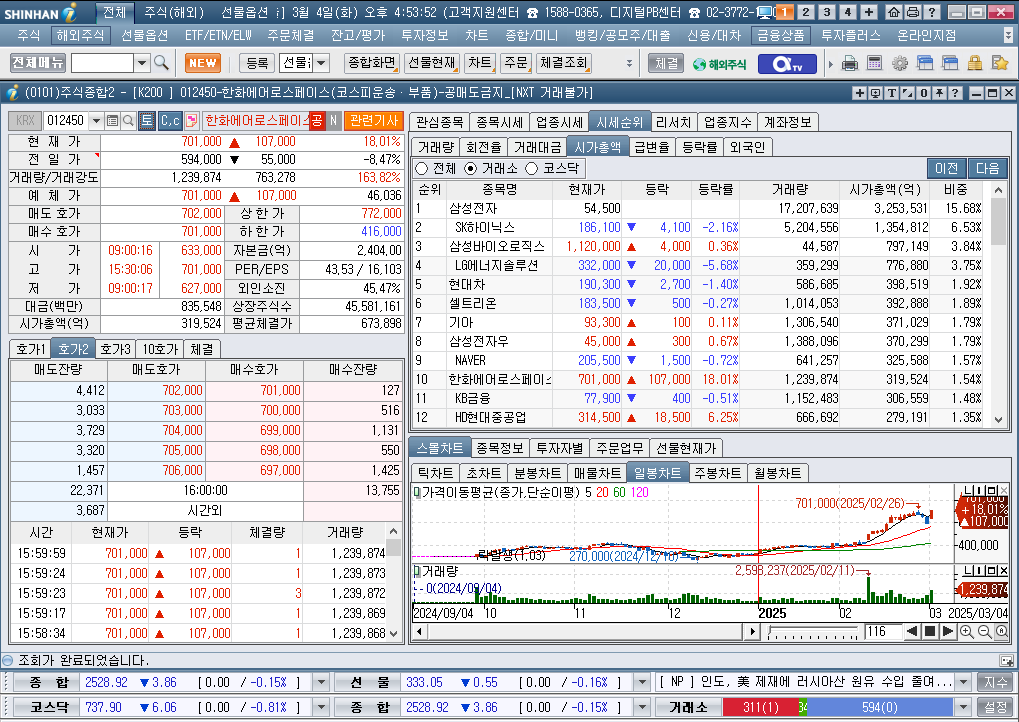This screenshot has height=722, width=1019.
Task: Open the 해외주식 menu in menu bar
Action: tap(79, 35)
